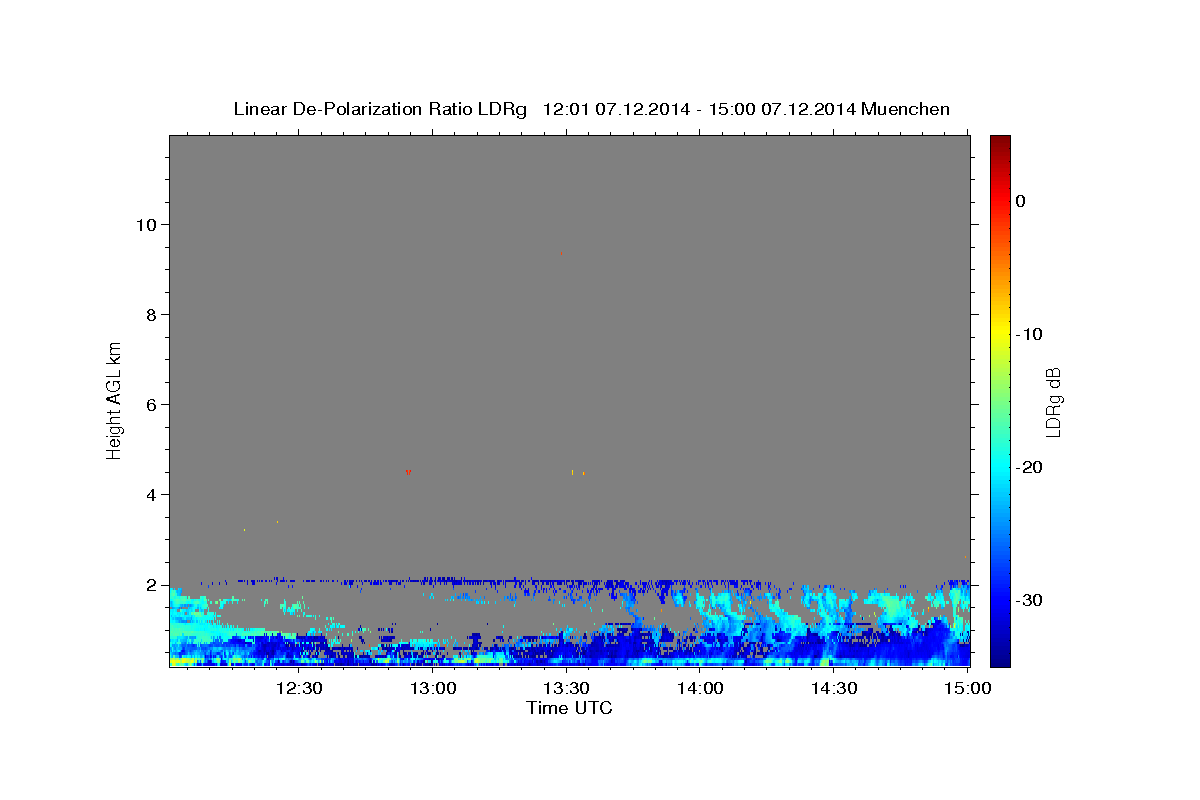The image size is (1200, 800).
Task: Click the red data speck near 4.5 km
Action: [x=408, y=471]
